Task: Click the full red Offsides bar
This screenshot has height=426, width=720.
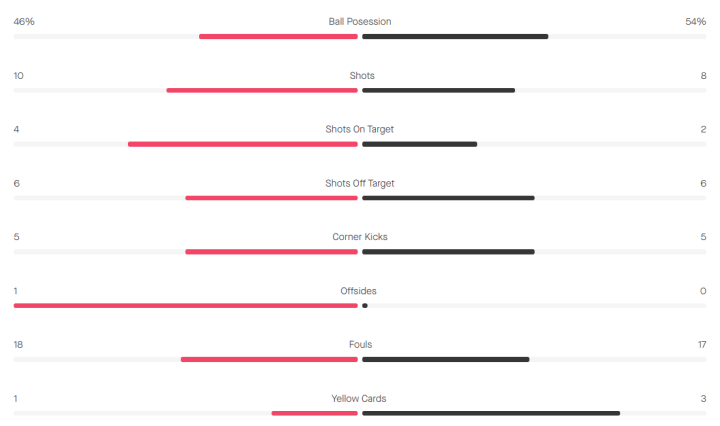Action: [185, 306]
